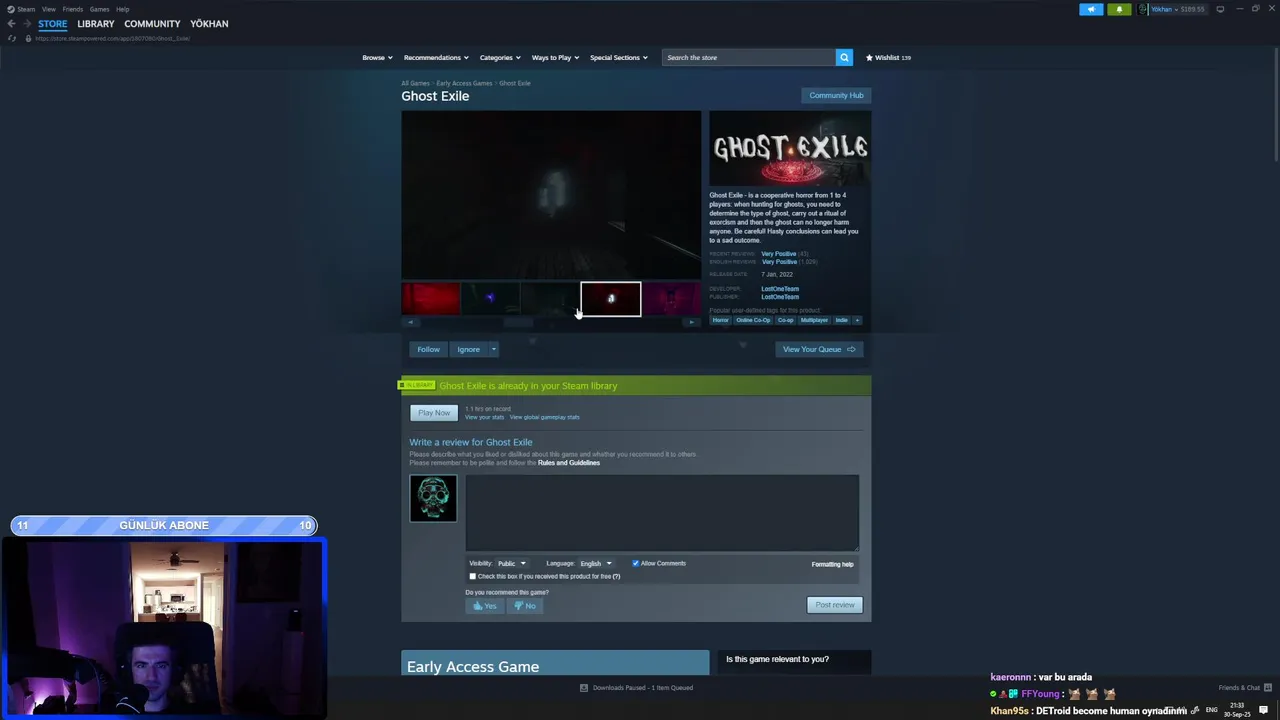Screen dimensions: 1280x720
Task: Click the Horror tag
Action: pos(720,320)
